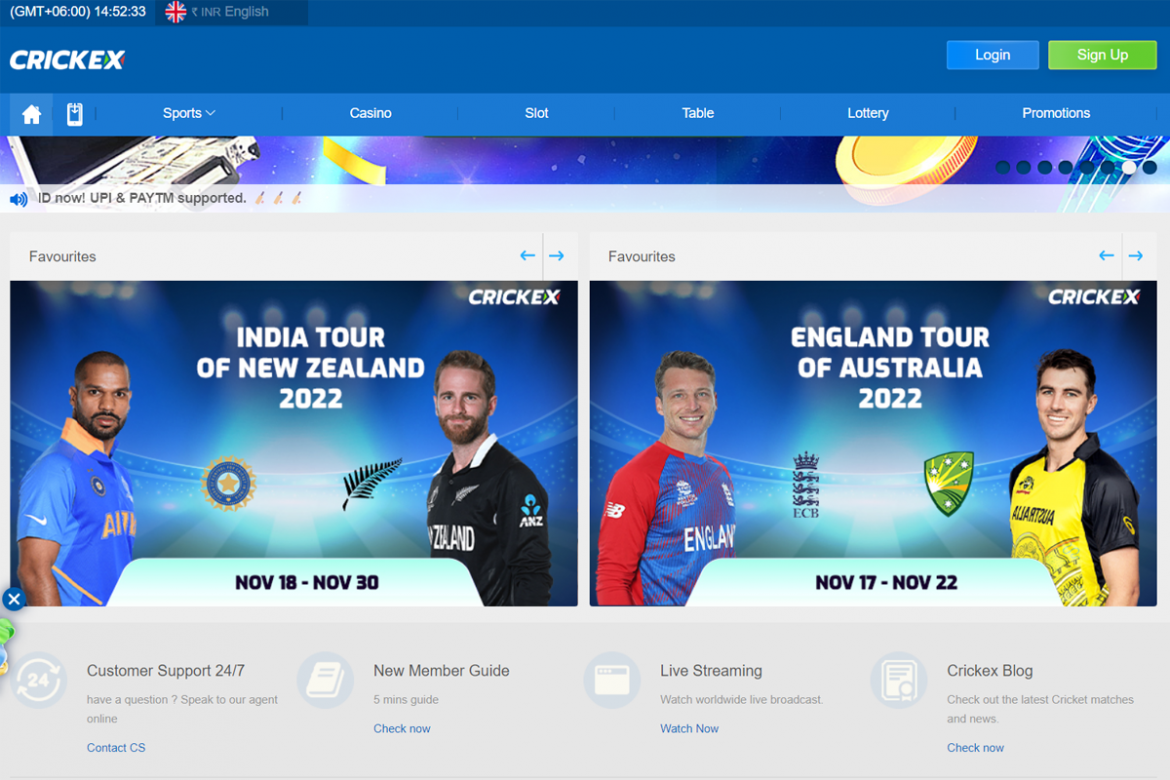Viewport: 1170px width, 780px height.
Task: Select the first banner carousel dot
Action: [1003, 167]
